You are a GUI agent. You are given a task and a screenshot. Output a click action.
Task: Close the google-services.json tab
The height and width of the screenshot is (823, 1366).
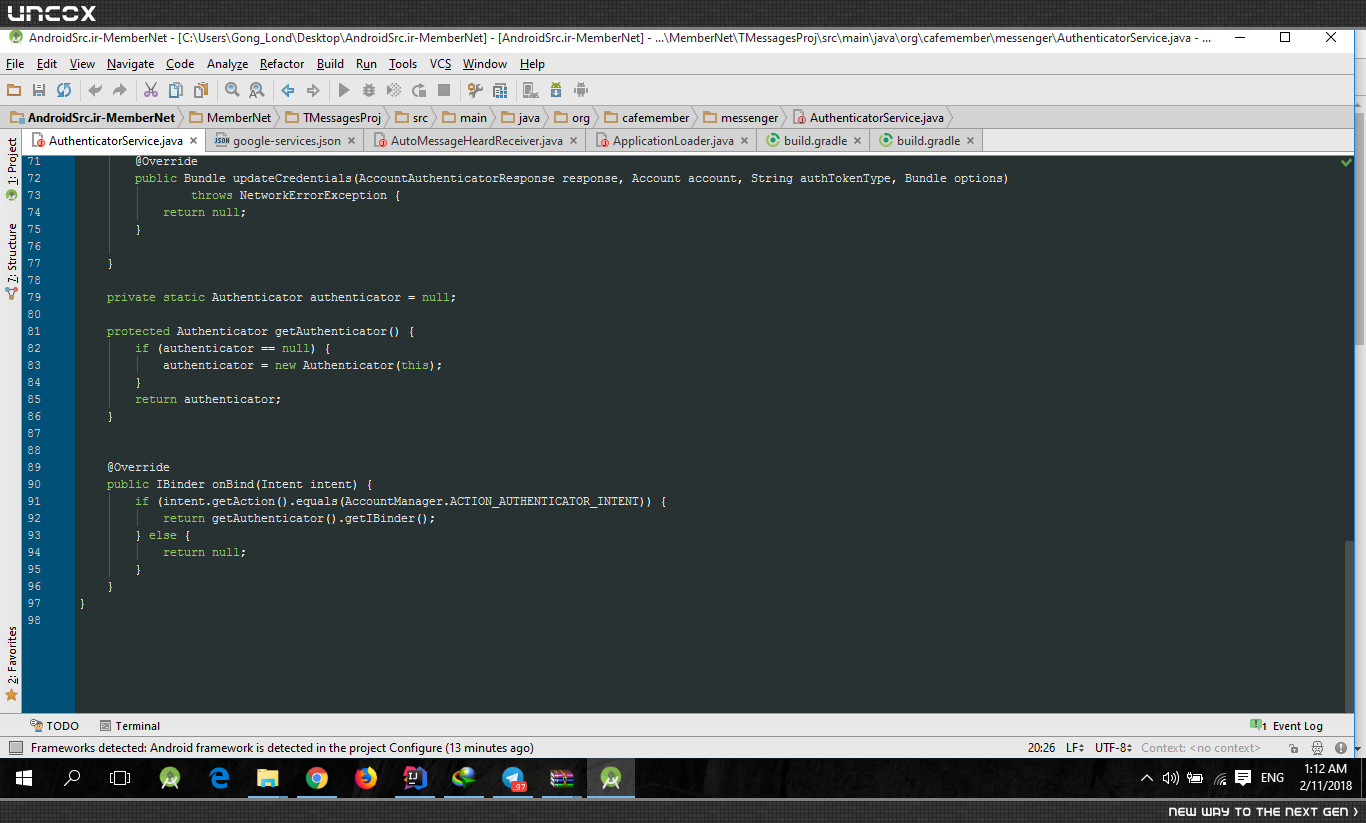coord(351,141)
